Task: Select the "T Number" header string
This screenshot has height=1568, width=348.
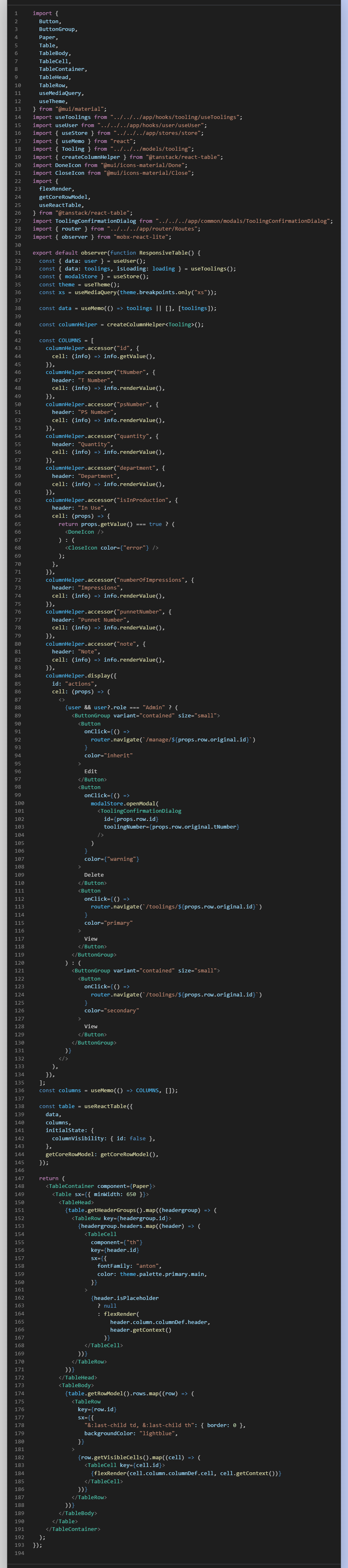Action: click(x=95, y=380)
